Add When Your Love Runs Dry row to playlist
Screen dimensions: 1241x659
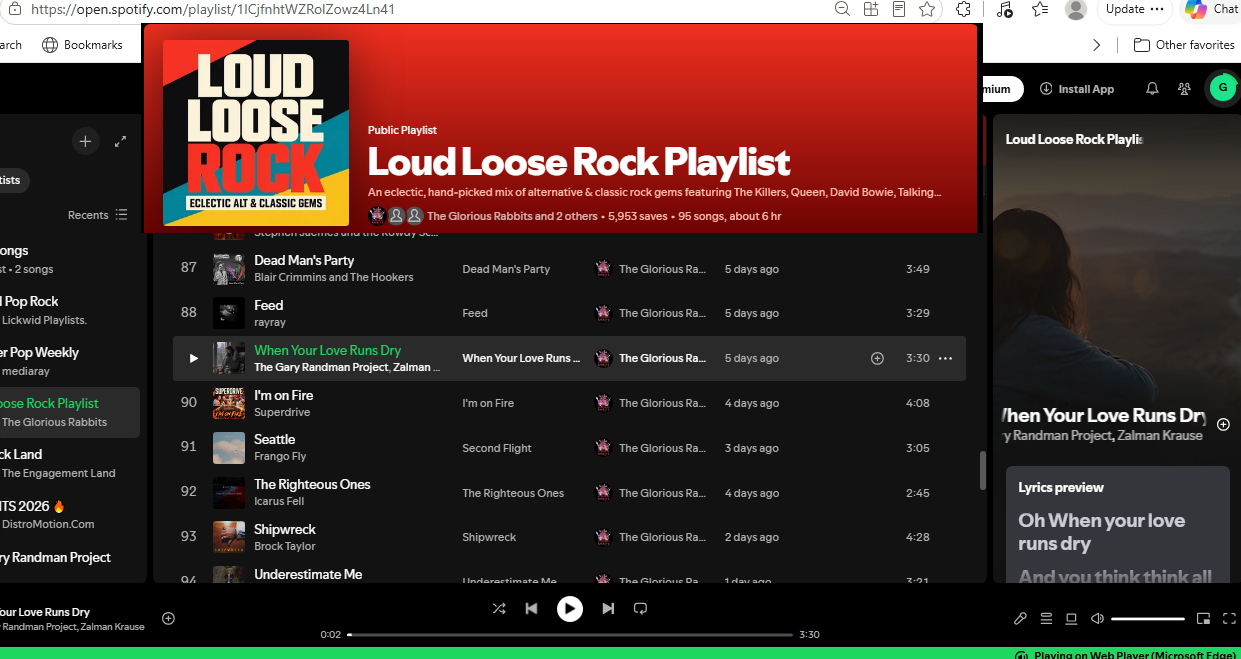click(877, 358)
